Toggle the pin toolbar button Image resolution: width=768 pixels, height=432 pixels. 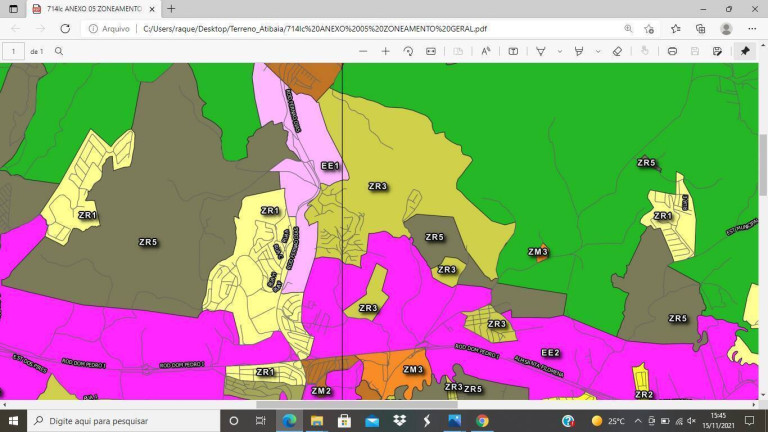pyautogui.click(x=744, y=51)
